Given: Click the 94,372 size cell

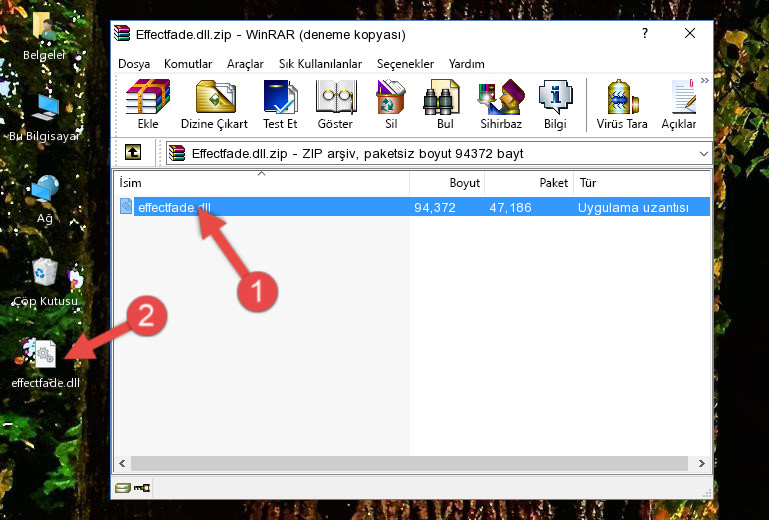Looking at the screenshot, I should [435, 208].
